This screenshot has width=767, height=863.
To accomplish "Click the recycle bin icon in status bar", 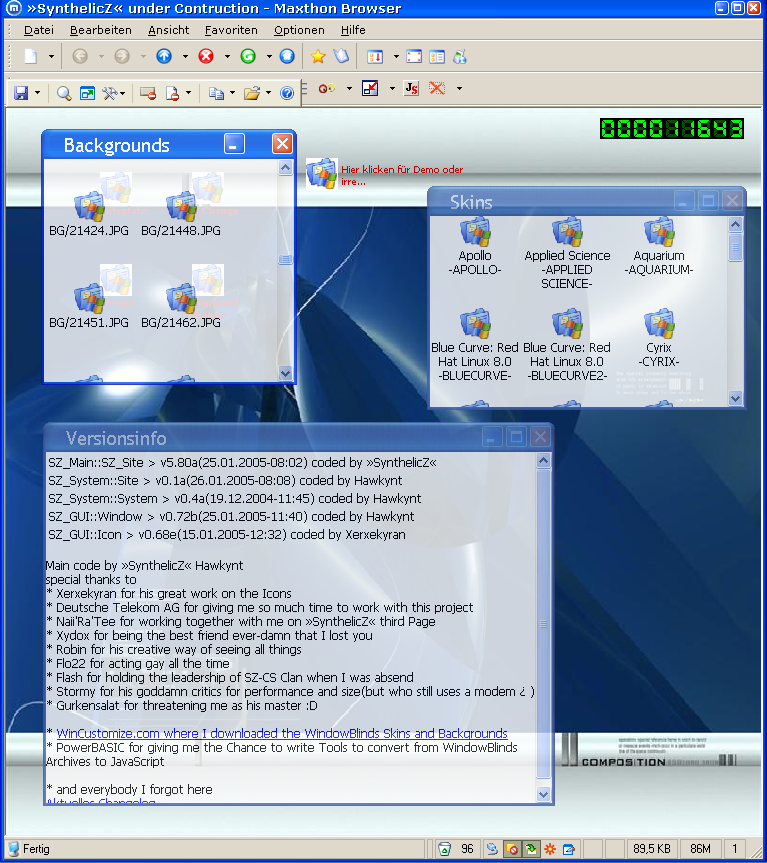I will 444,849.
